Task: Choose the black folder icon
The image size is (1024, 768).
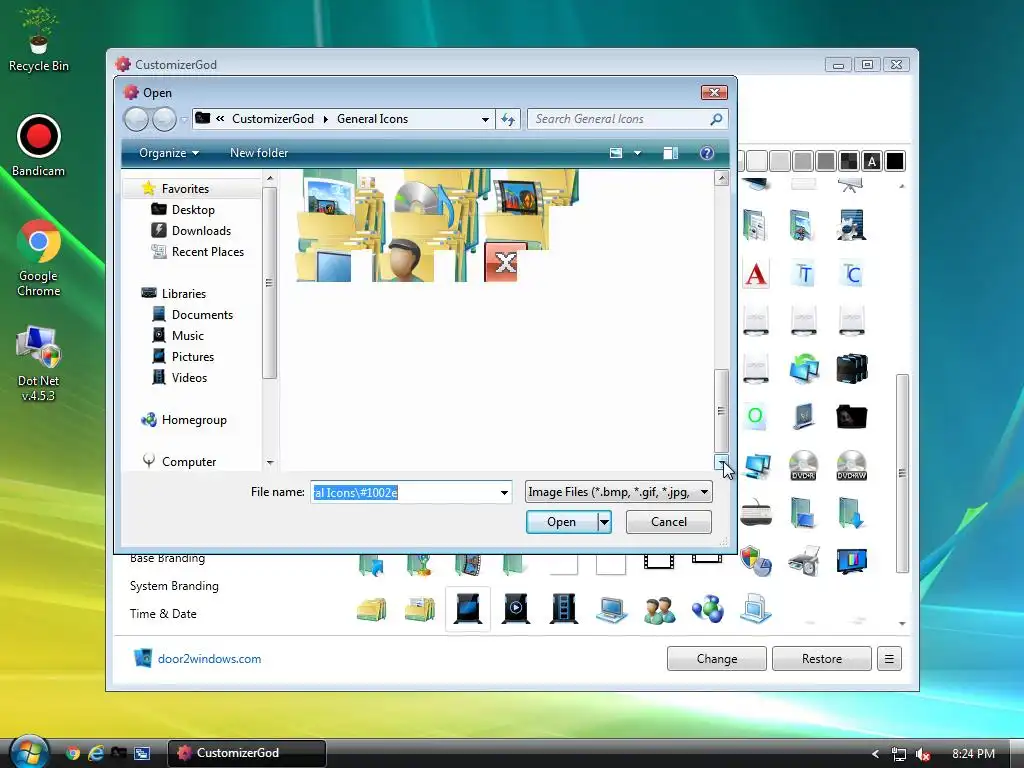Action: [851, 417]
